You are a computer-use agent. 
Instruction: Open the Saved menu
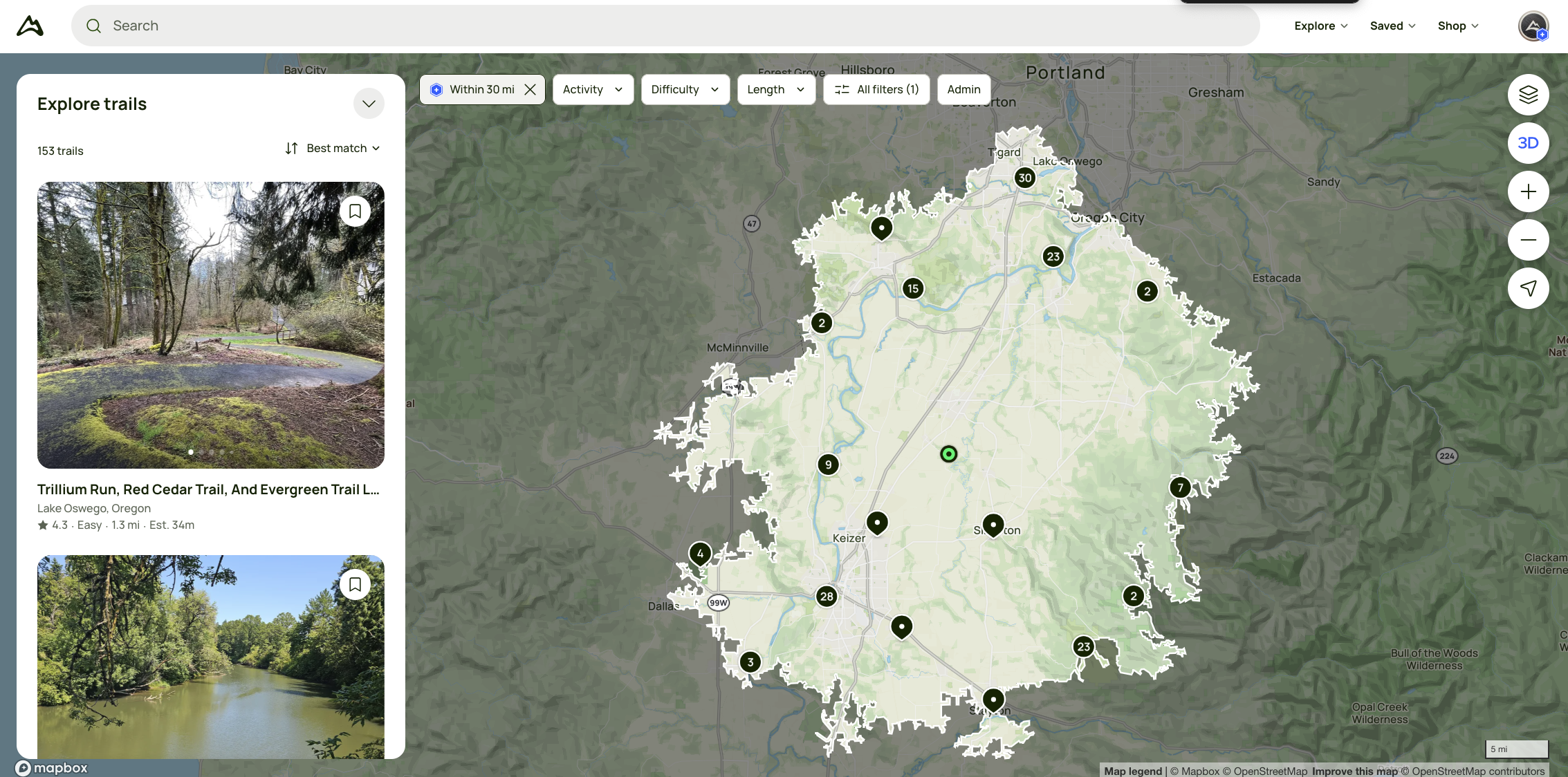coord(1392,26)
